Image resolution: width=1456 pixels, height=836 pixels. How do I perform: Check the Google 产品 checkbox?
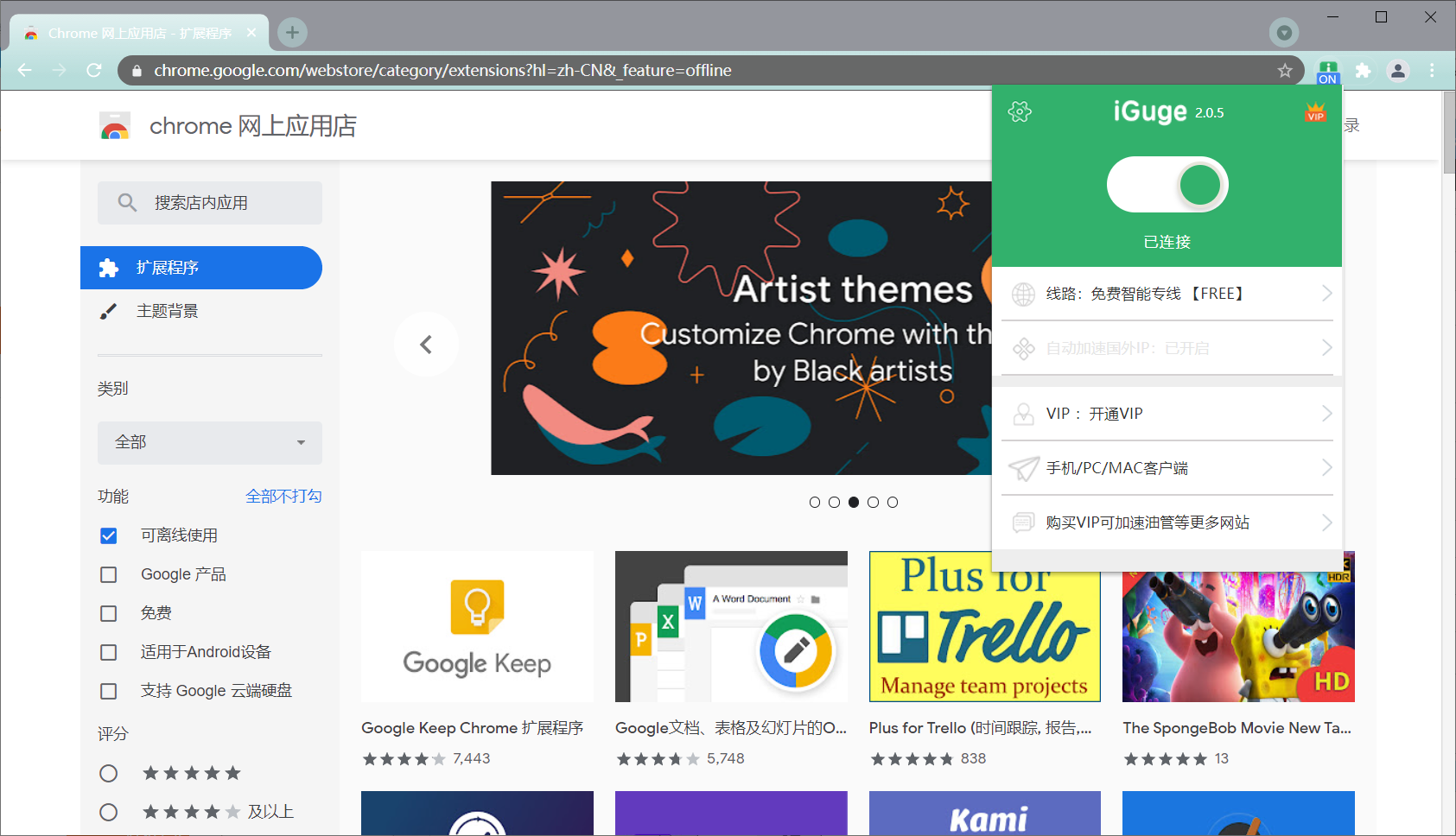[108, 574]
